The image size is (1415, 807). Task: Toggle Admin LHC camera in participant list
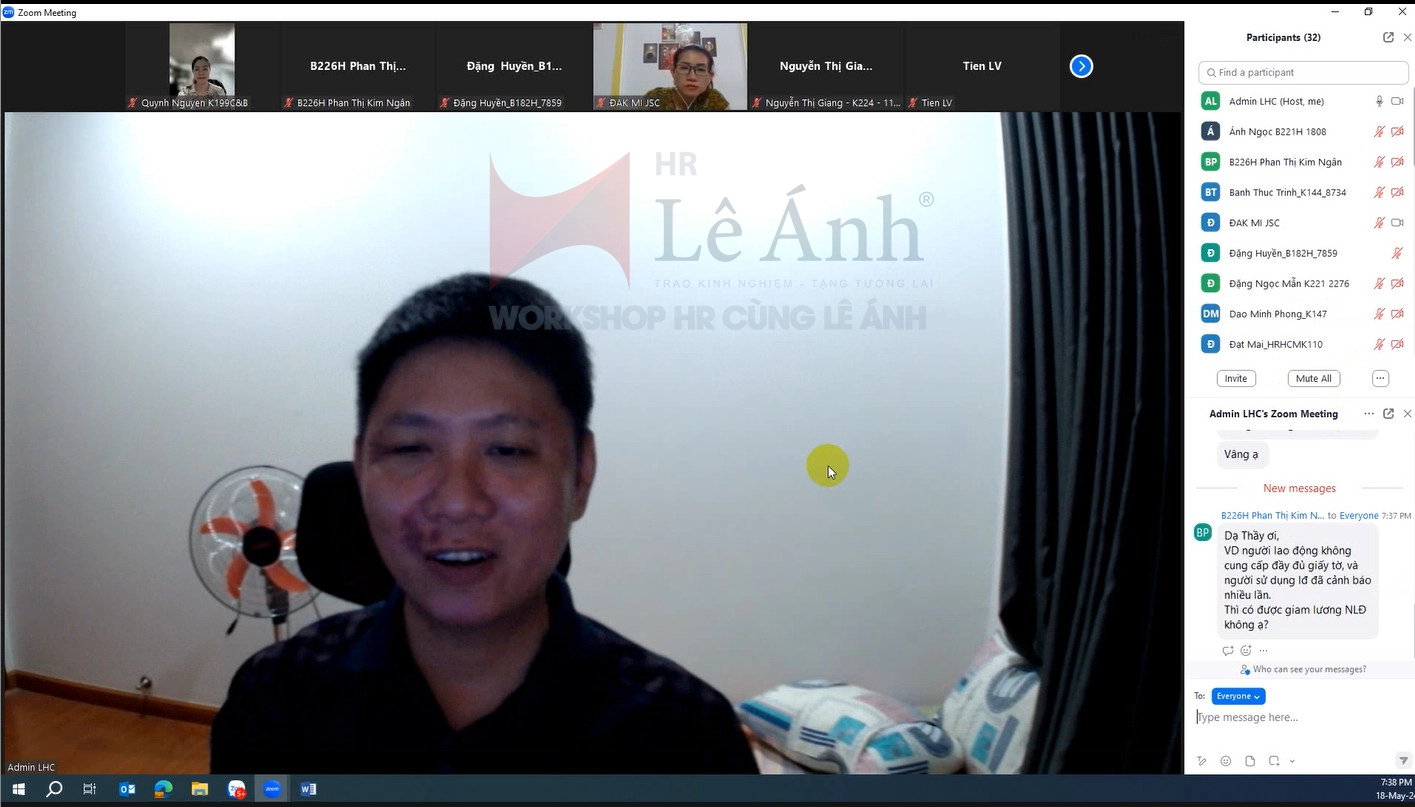[1397, 101]
